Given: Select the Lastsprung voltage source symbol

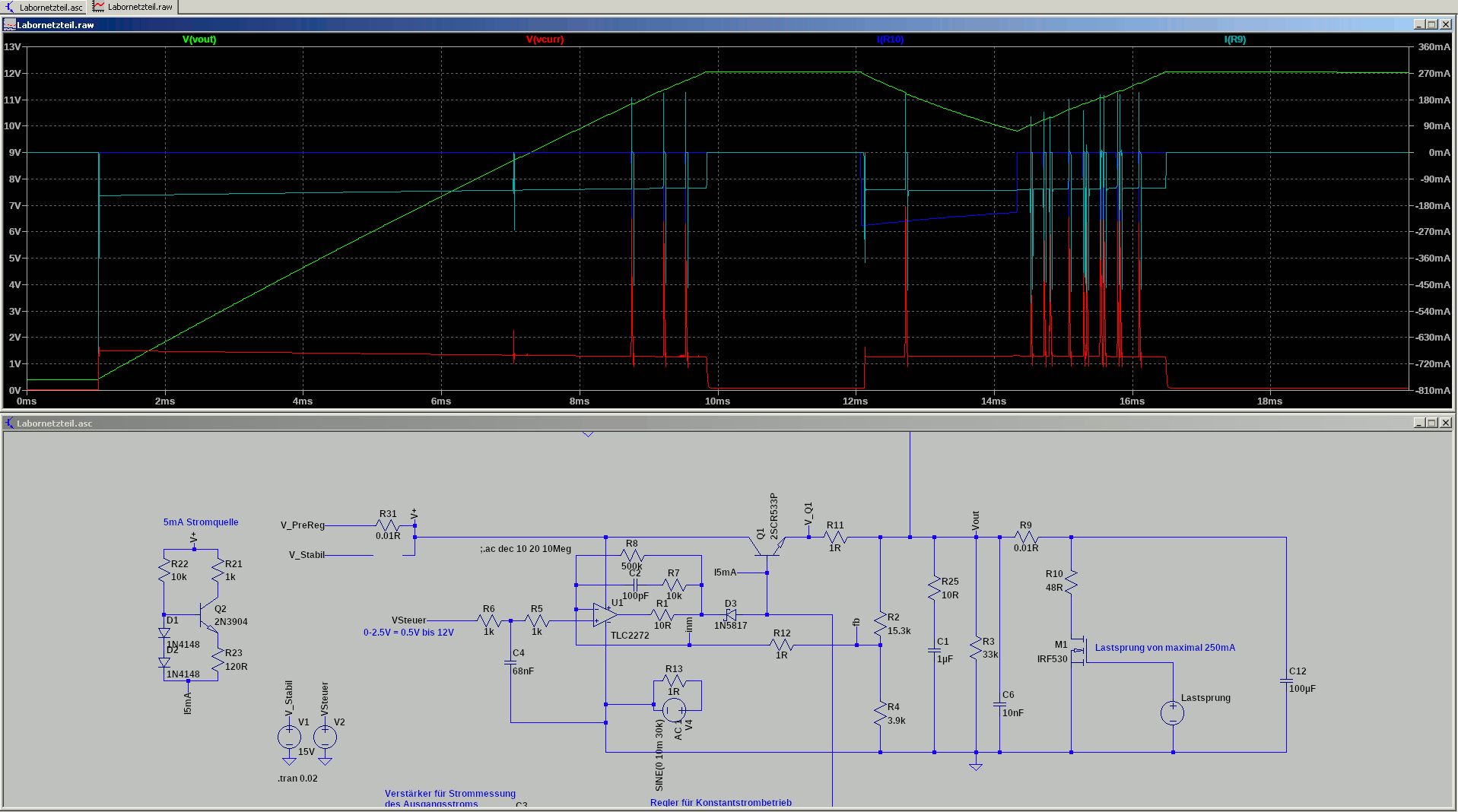Looking at the screenshot, I should coord(1172,713).
